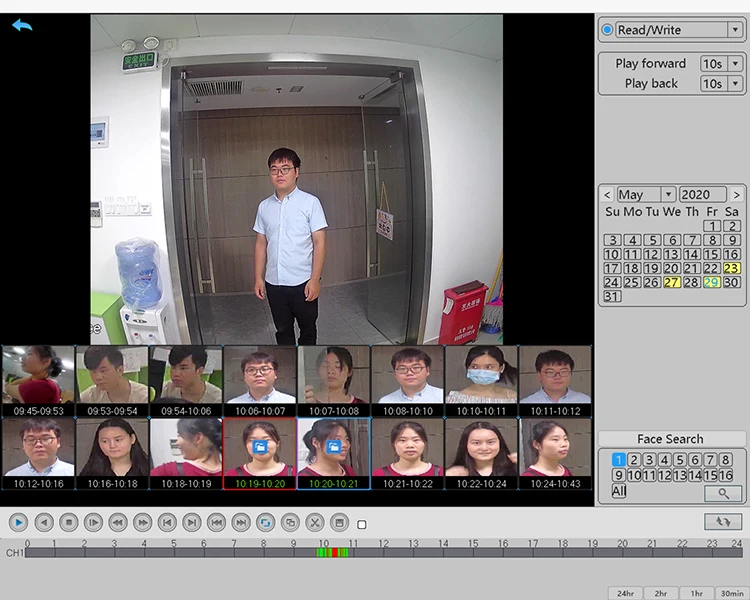Tick the checkbox beside the playback controls
Viewport: 750px width, 600px height.
pyautogui.click(x=362, y=524)
